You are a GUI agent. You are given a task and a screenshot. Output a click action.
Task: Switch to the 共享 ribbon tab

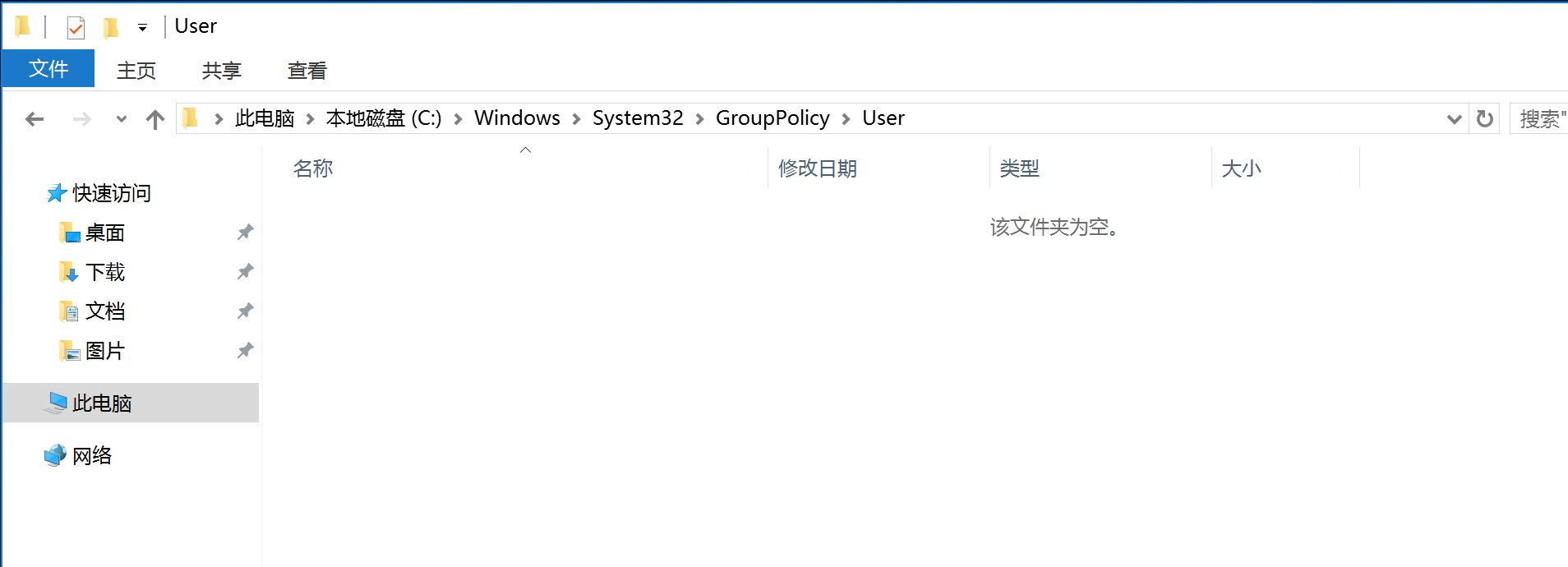pos(222,70)
